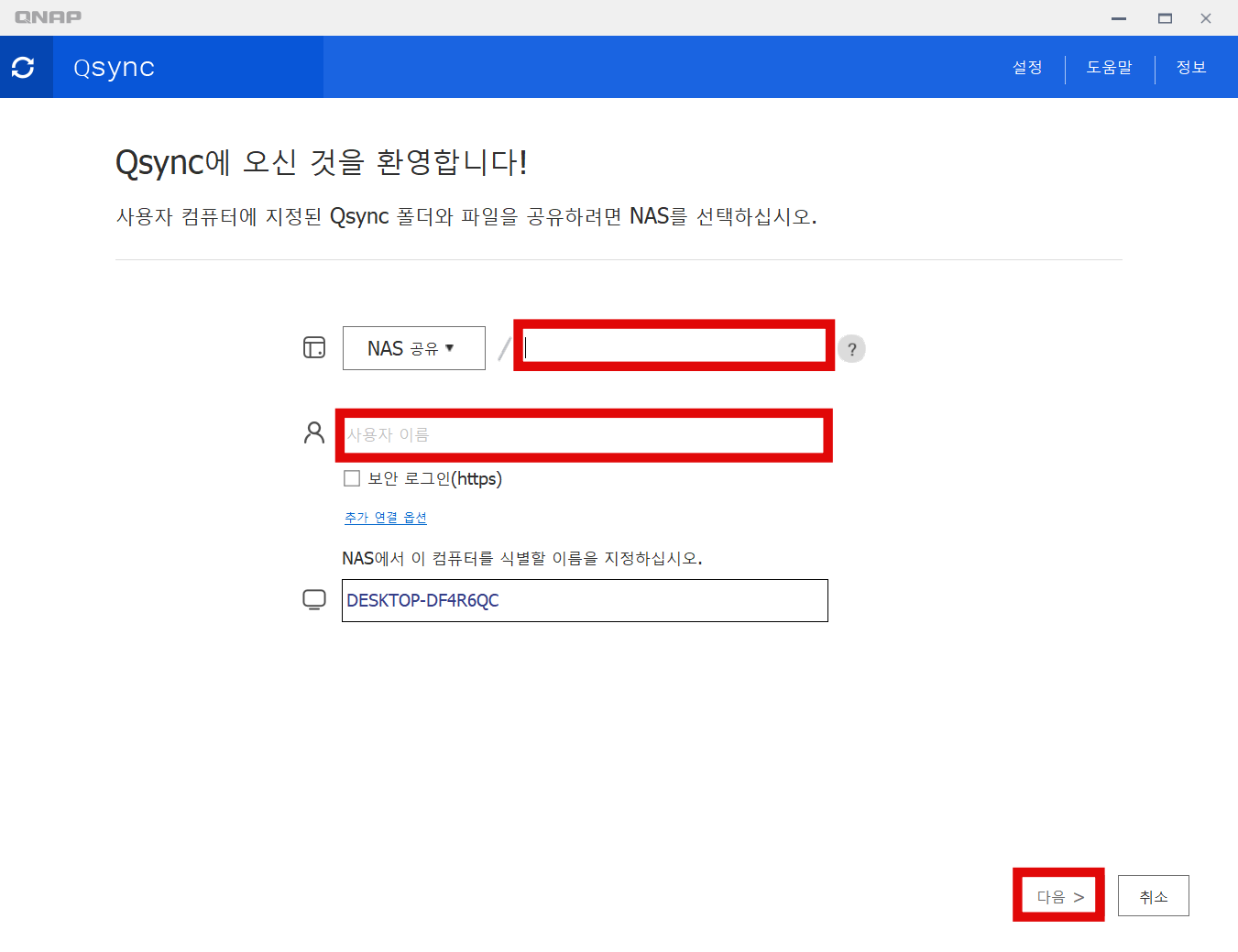Screen dimensions: 1238x952
Task: Minimize the Qsync window
Action: pyautogui.click(x=1119, y=18)
